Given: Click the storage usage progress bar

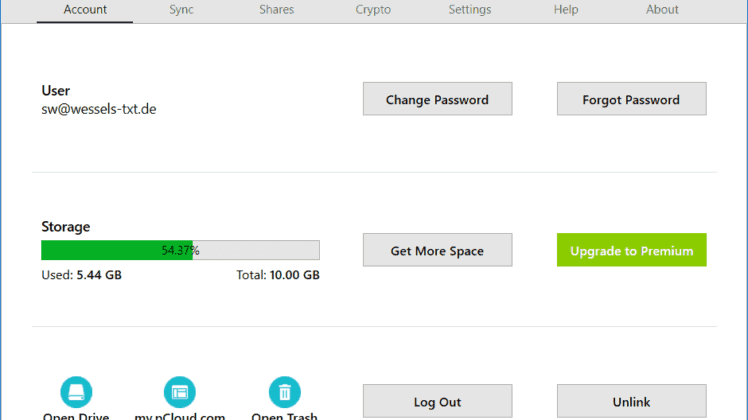Looking at the screenshot, I should point(180,250).
